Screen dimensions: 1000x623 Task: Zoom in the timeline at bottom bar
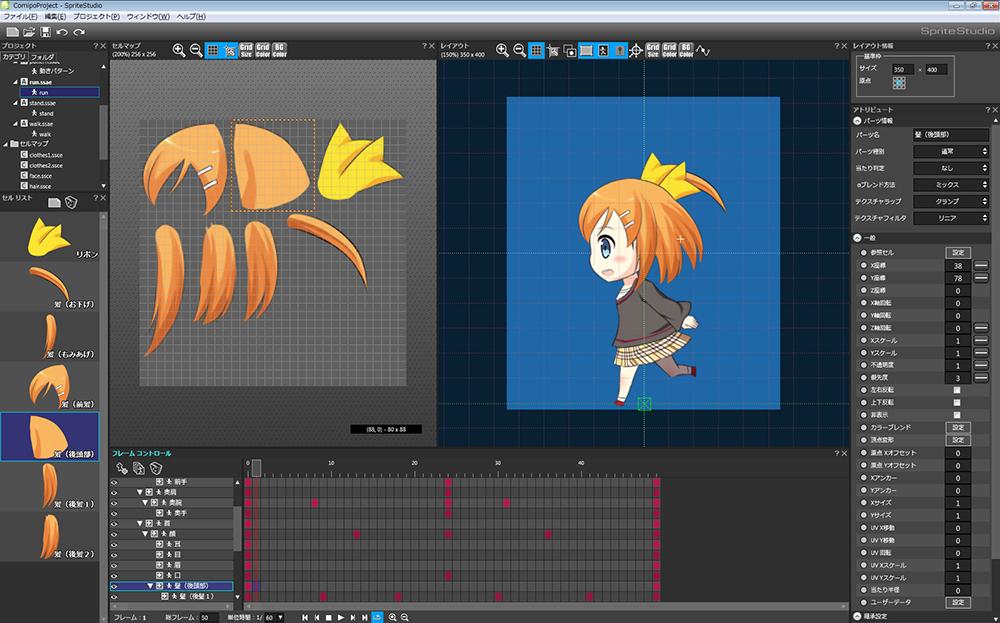[x=393, y=617]
